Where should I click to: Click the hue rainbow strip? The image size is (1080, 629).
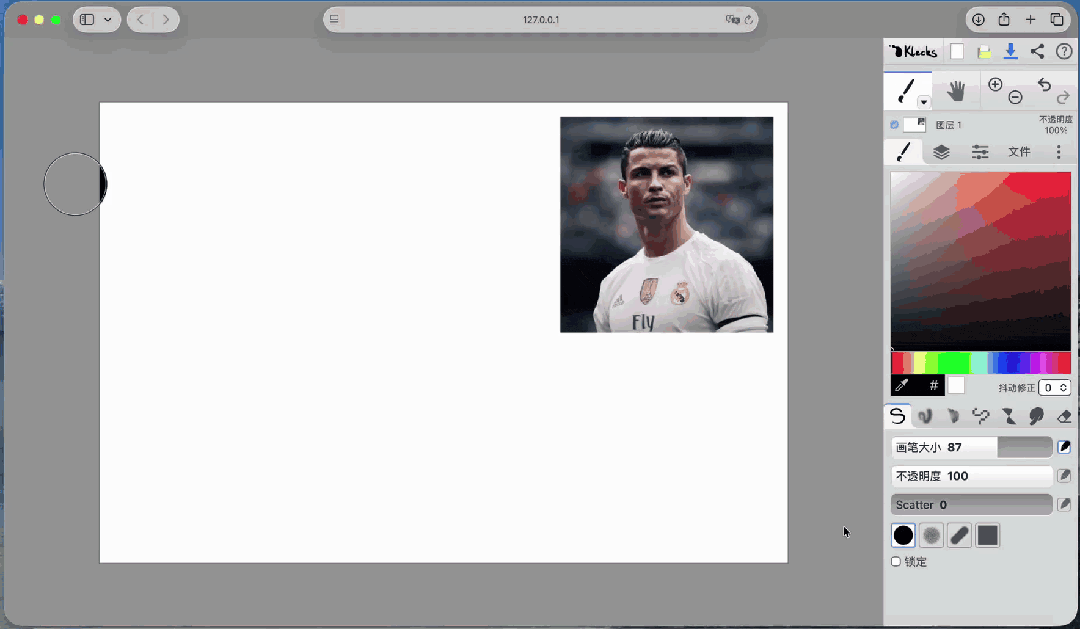[x=981, y=362]
